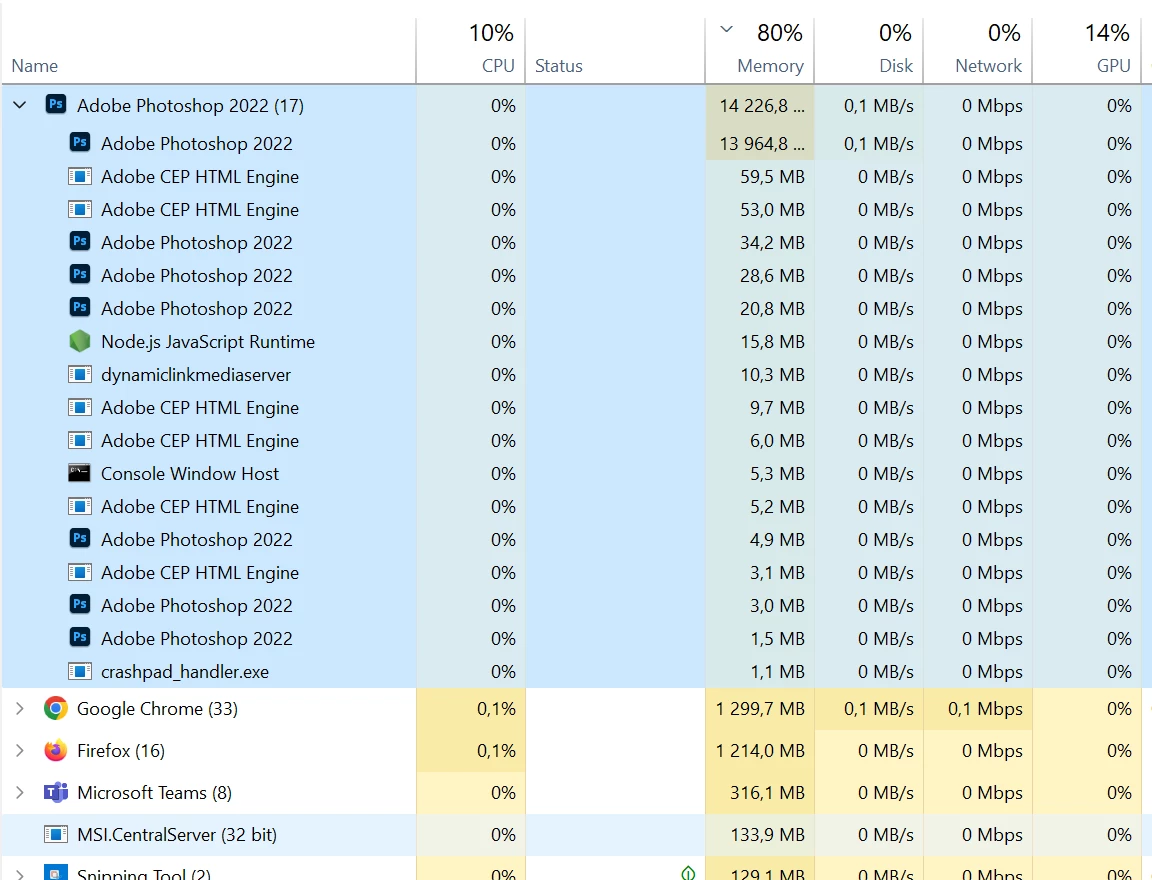The height and width of the screenshot is (880, 1152).
Task: Click the MSI.CentralServer process icon
Action: click(56, 834)
